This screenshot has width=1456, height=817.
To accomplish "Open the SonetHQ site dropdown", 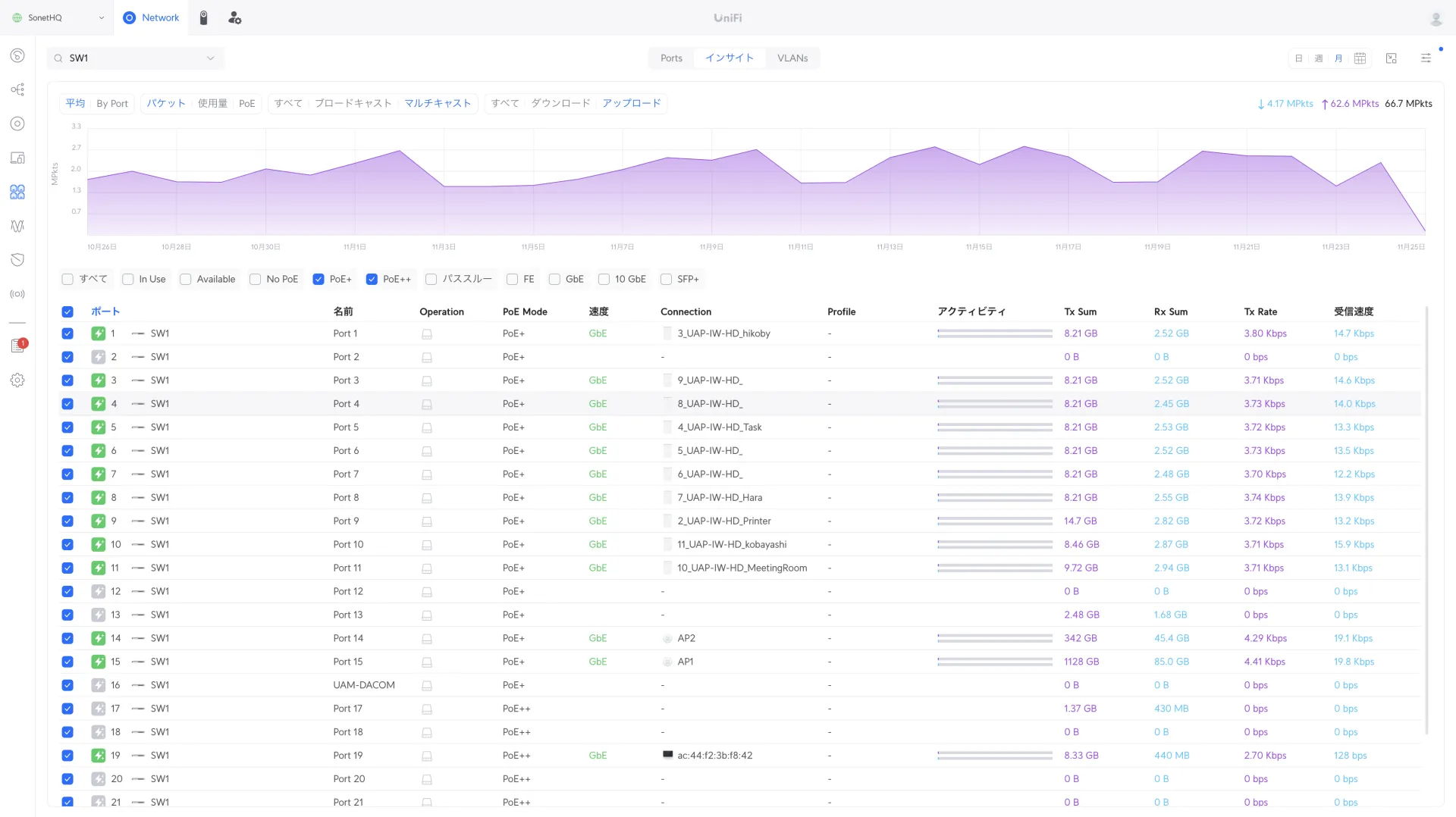I will (x=58, y=17).
